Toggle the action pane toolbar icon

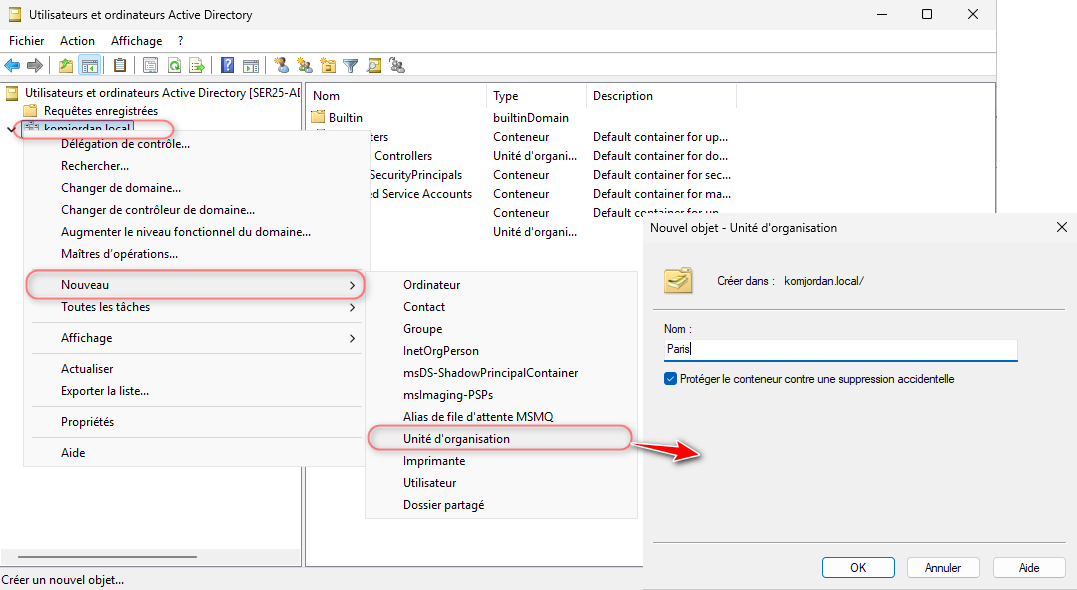click(251, 66)
